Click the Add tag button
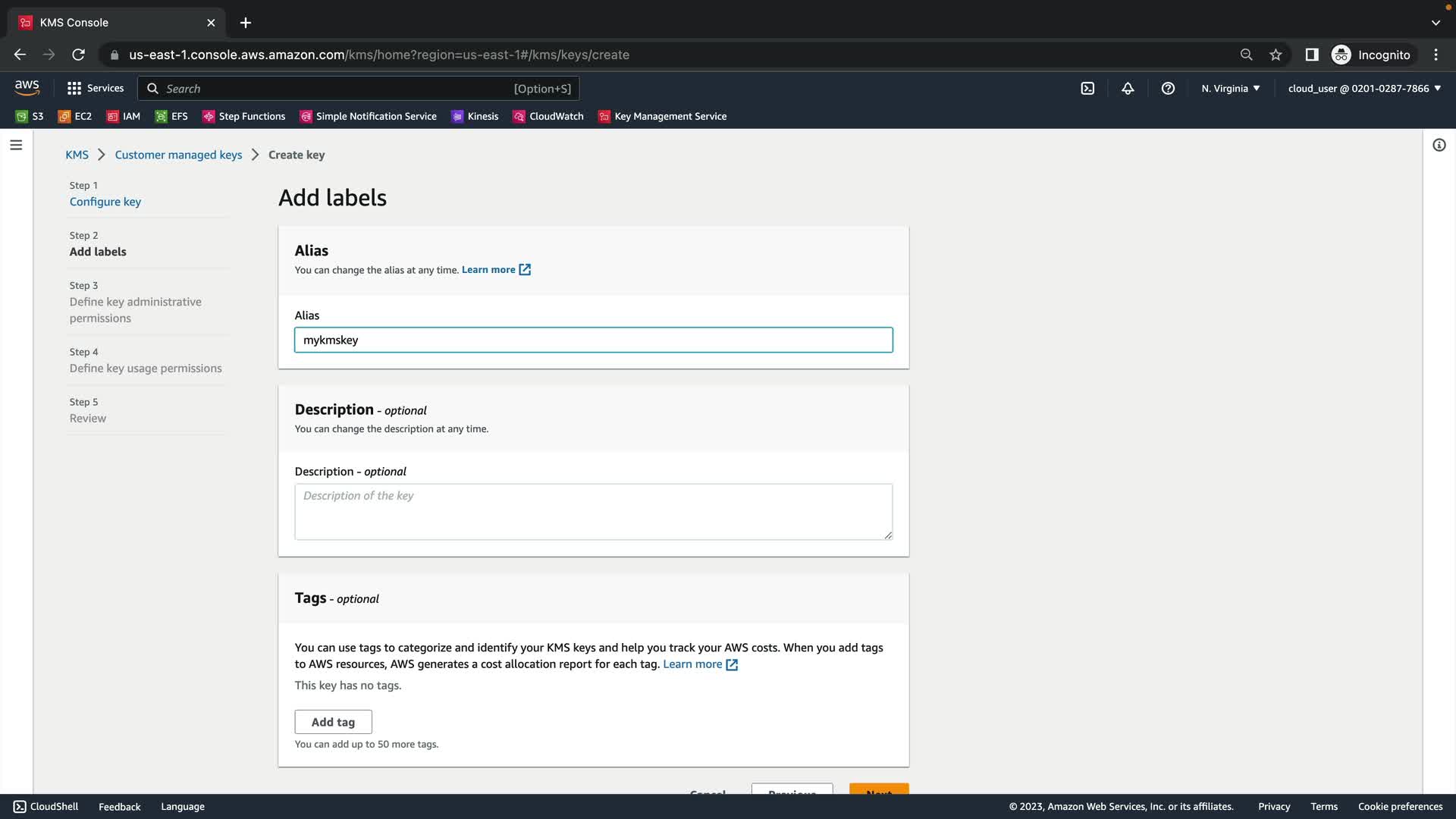1456x819 pixels. tap(333, 722)
